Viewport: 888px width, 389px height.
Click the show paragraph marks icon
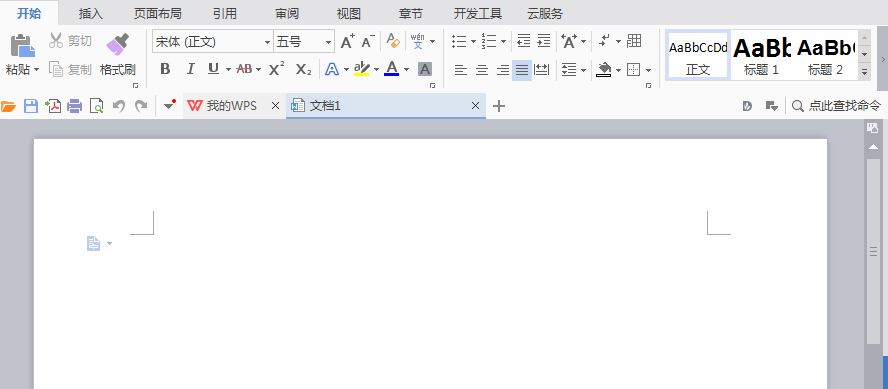[605, 41]
